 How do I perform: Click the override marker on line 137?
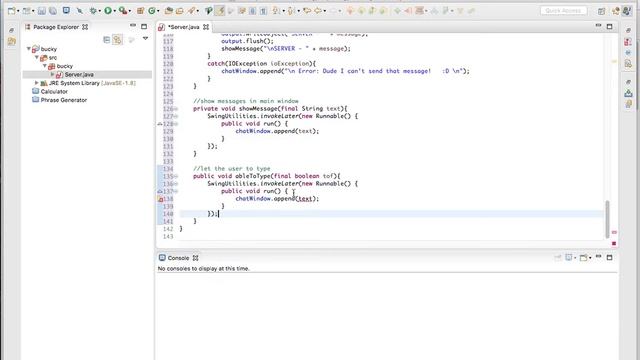pos(160,191)
